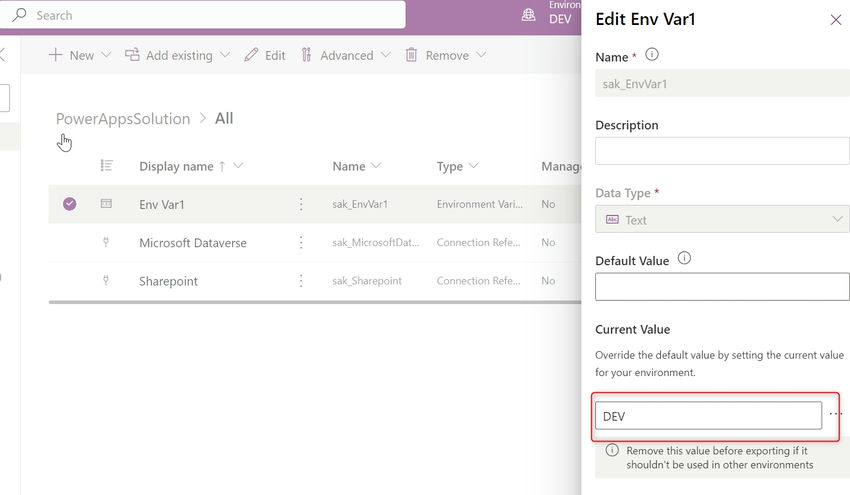Click the info icon beside Default Value
Screen dimensions: 850x495
[684, 258]
